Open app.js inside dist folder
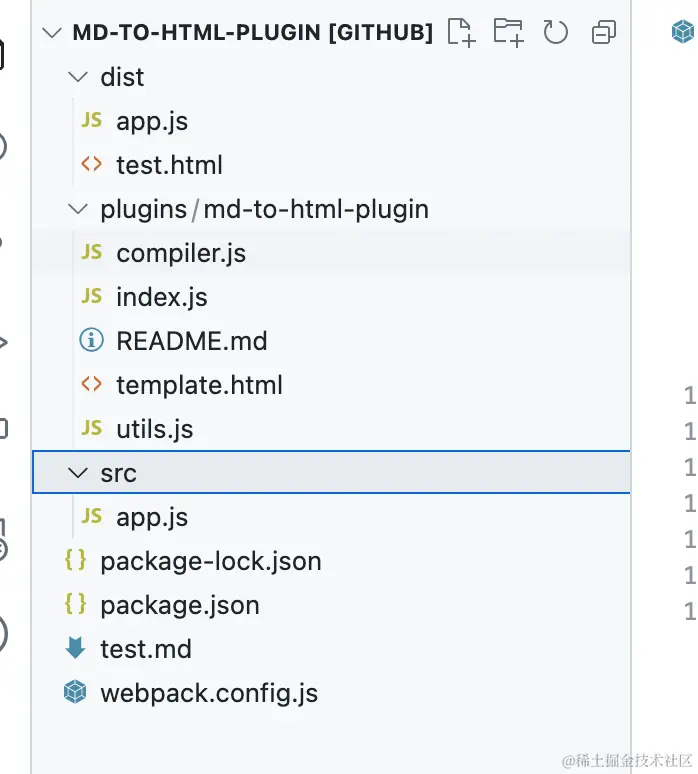This screenshot has width=698, height=774. (152, 121)
